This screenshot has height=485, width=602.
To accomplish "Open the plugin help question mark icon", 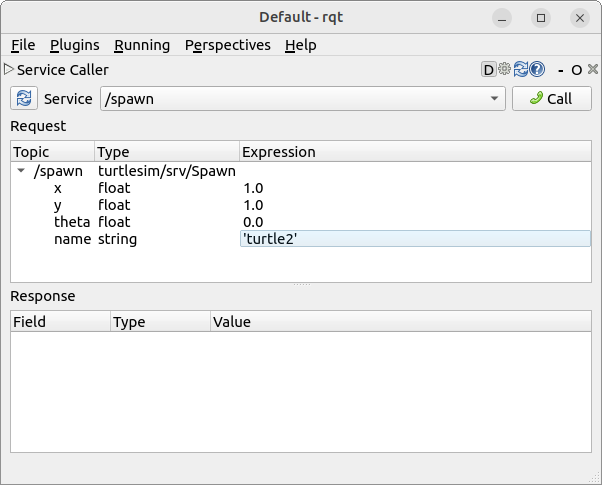I will point(537,70).
